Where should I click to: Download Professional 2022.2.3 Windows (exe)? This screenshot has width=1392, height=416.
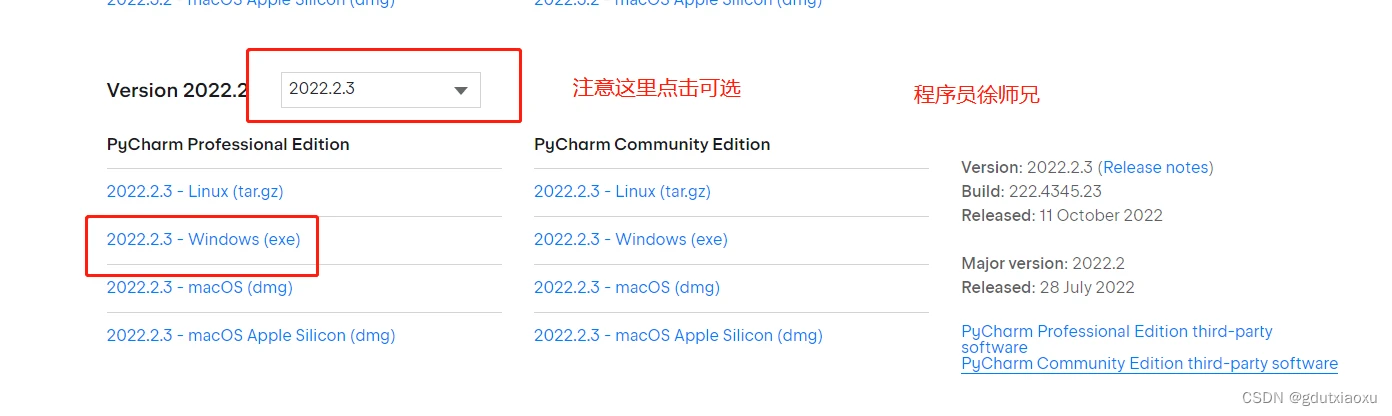[x=204, y=239]
